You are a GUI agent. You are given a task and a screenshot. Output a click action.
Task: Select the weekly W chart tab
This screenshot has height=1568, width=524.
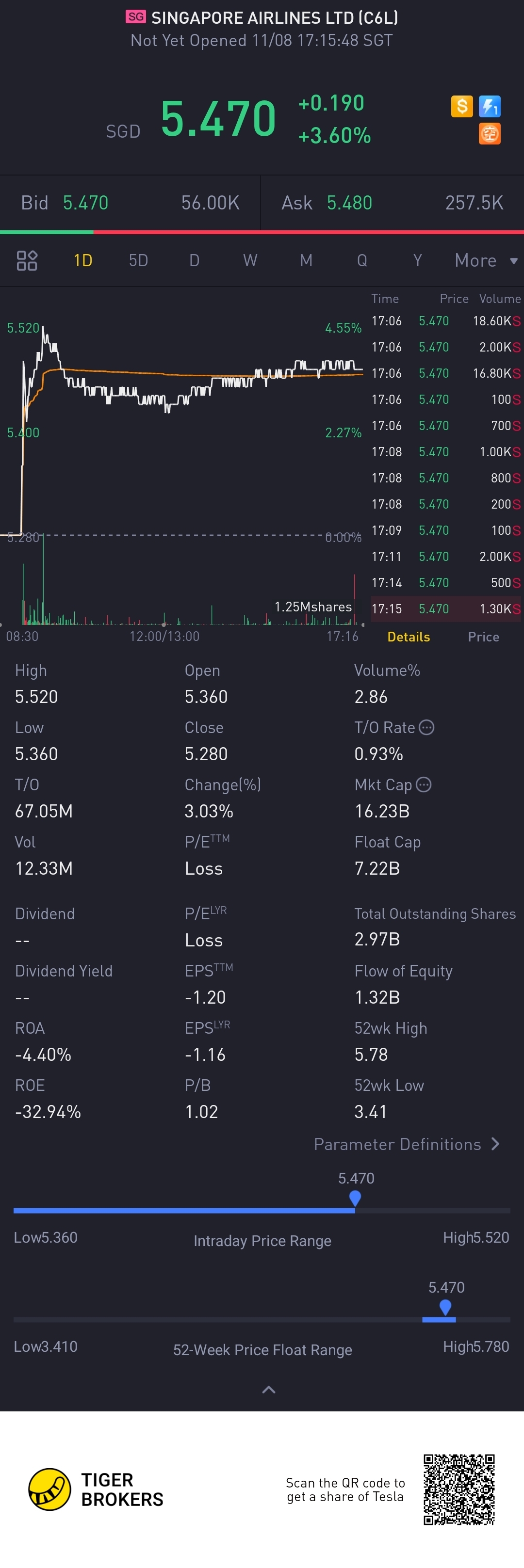click(250, 260)
